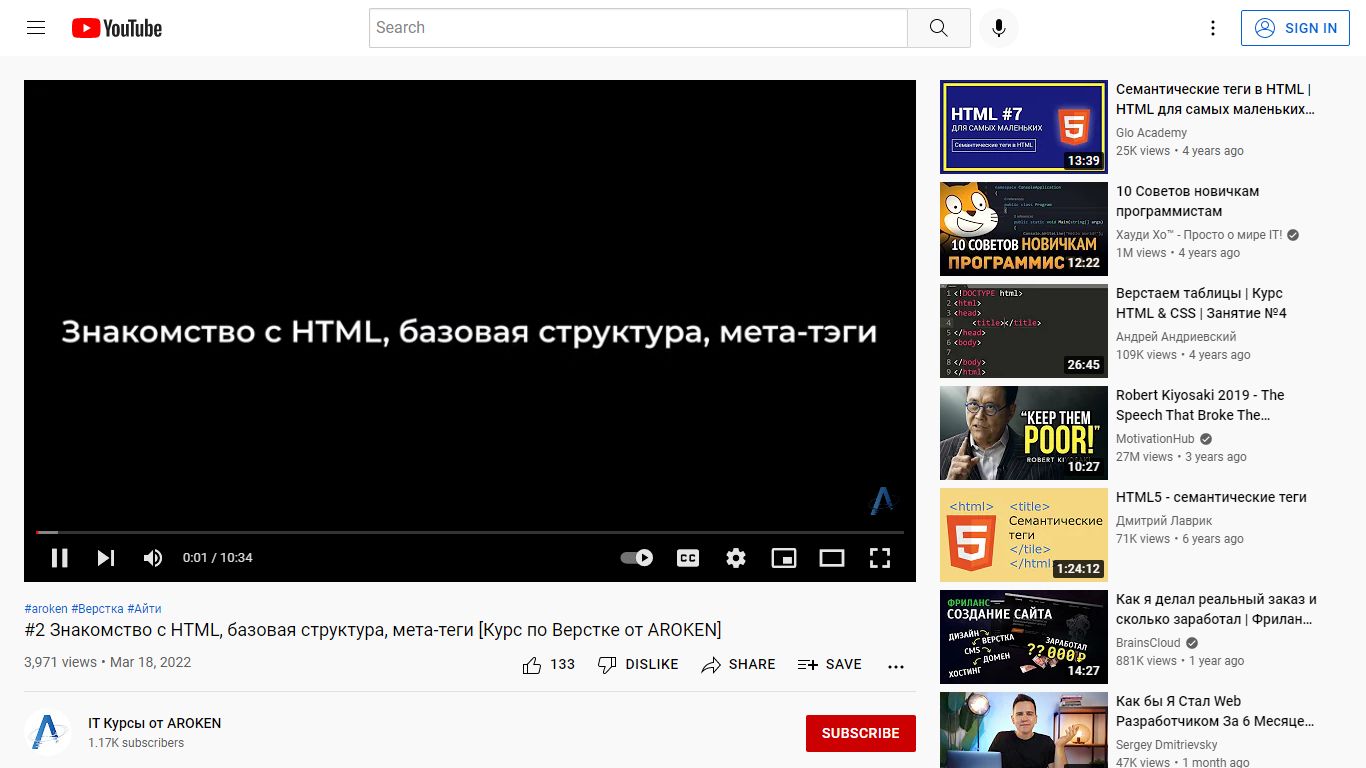Click the 1.17K subscribers text
Image resolution: width=1366 pixels, height=768 pixels.
[136, 743]
